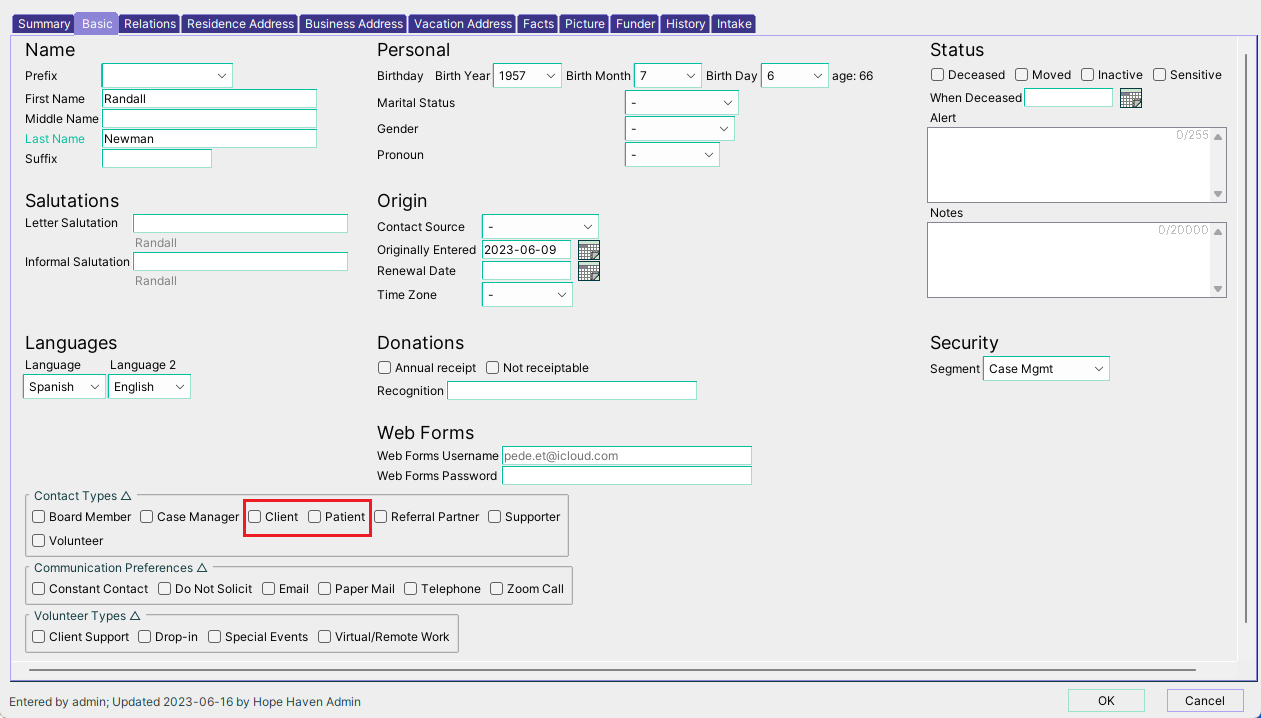Viewport: 1261px width, 718px height.
Task: Enable Paper Mail preference
Action: tap(325, 589)
